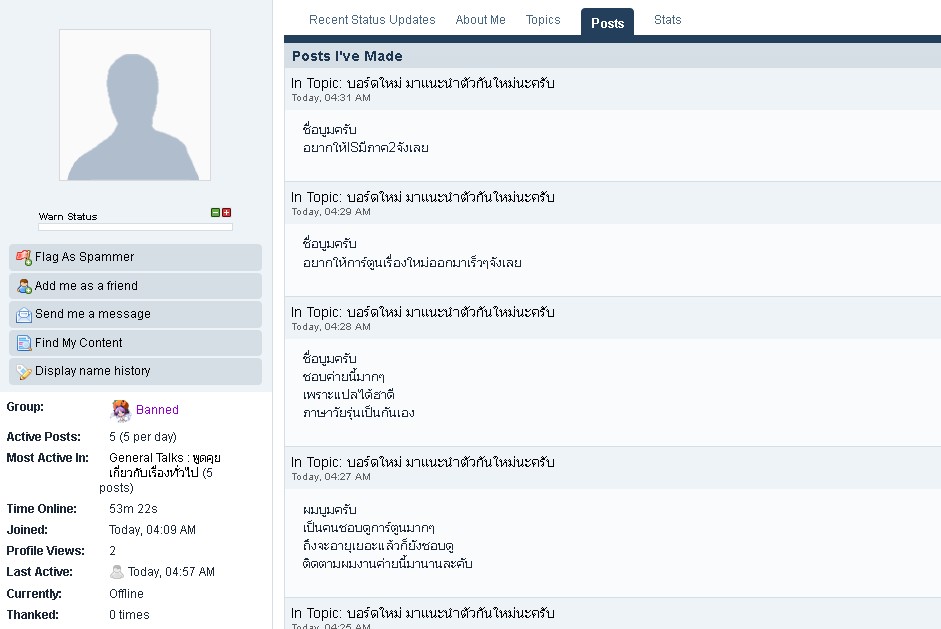The width and height of the screenshot is (941, 629).
Task: Click the Send me a message envelope icon
Action: tap(24, 314)
